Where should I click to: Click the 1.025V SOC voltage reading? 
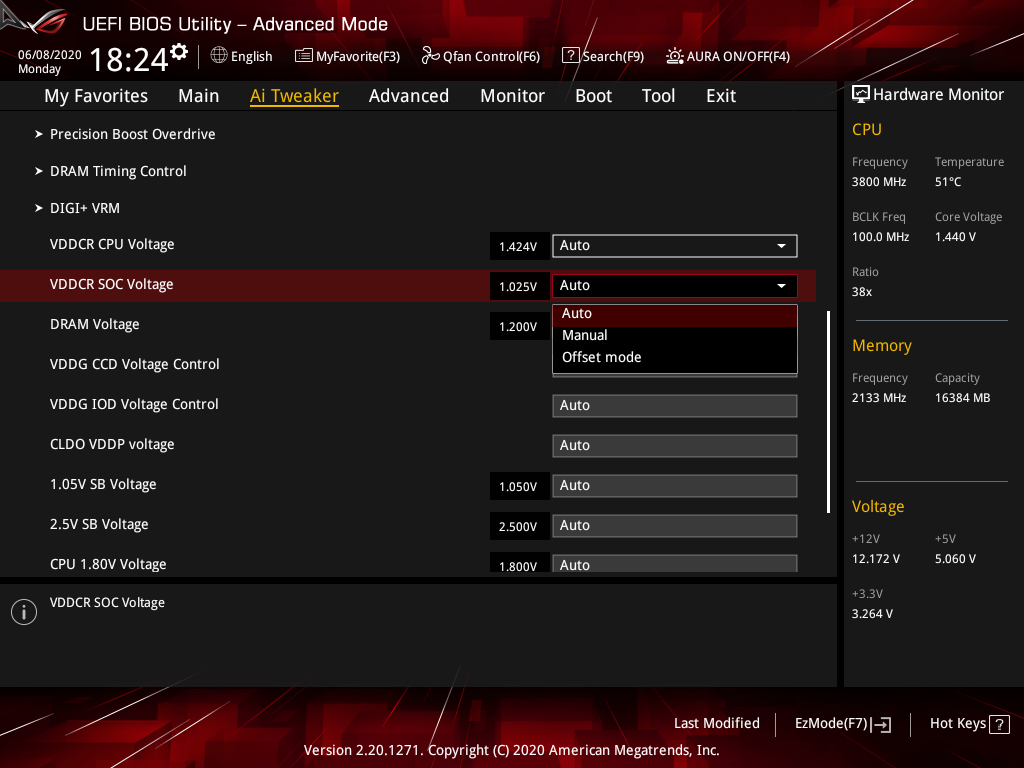click(x=519, y=287)
